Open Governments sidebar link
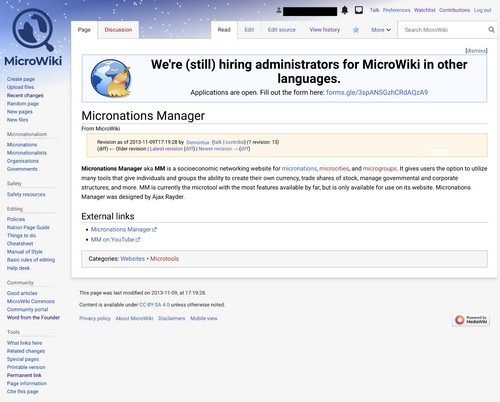This screenshot has width=500, height=402. point(22,169)
